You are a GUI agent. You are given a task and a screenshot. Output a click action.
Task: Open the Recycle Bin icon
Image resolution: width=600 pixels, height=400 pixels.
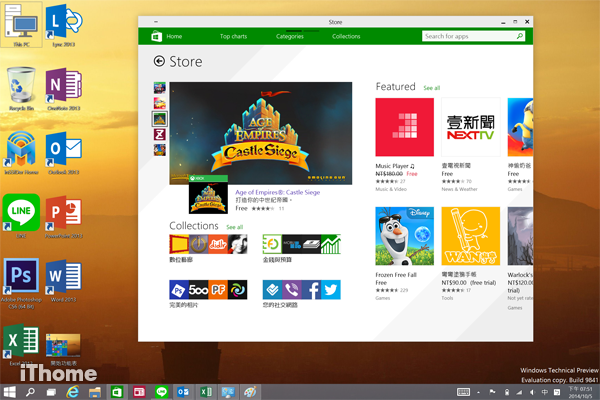tap(21, 89)
